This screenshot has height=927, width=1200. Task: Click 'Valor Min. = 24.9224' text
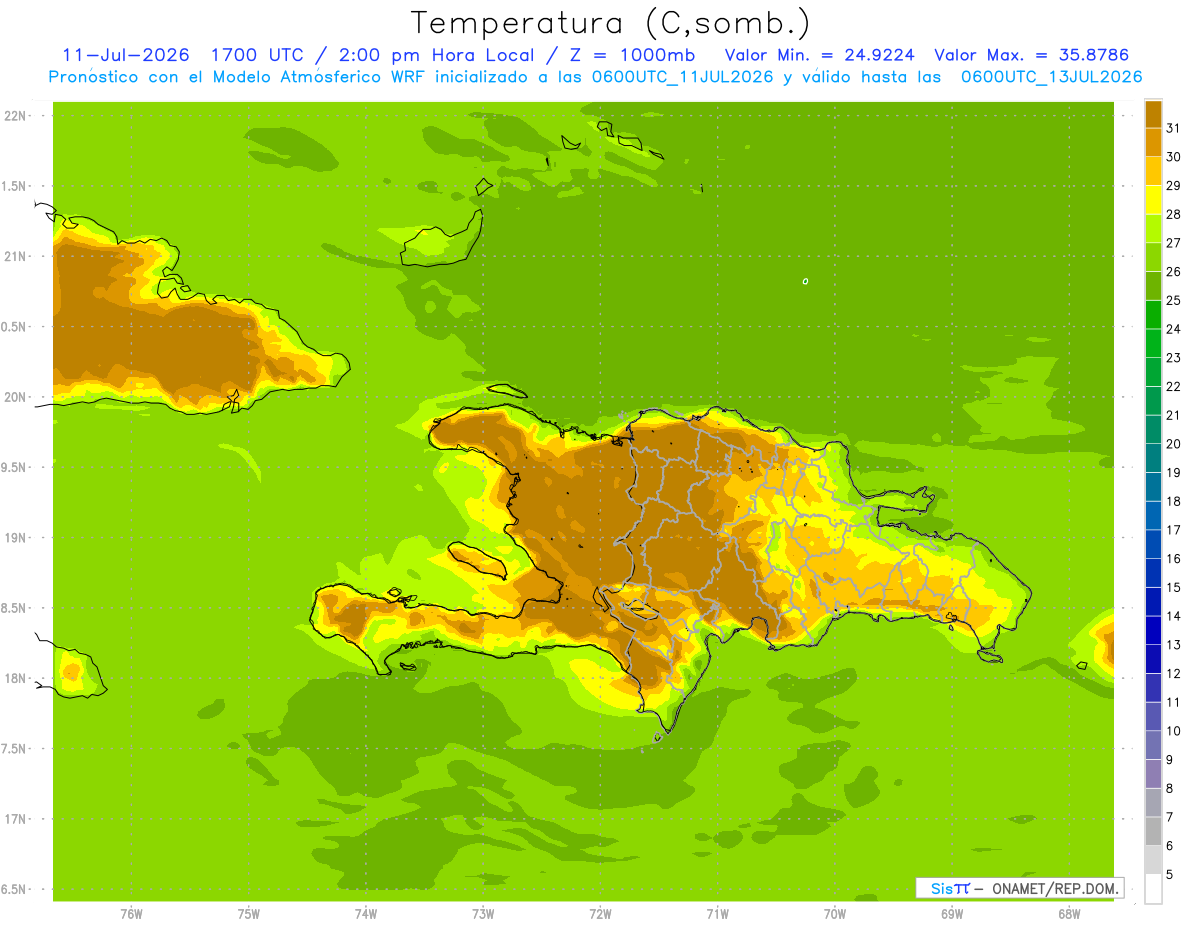point(819,55)
